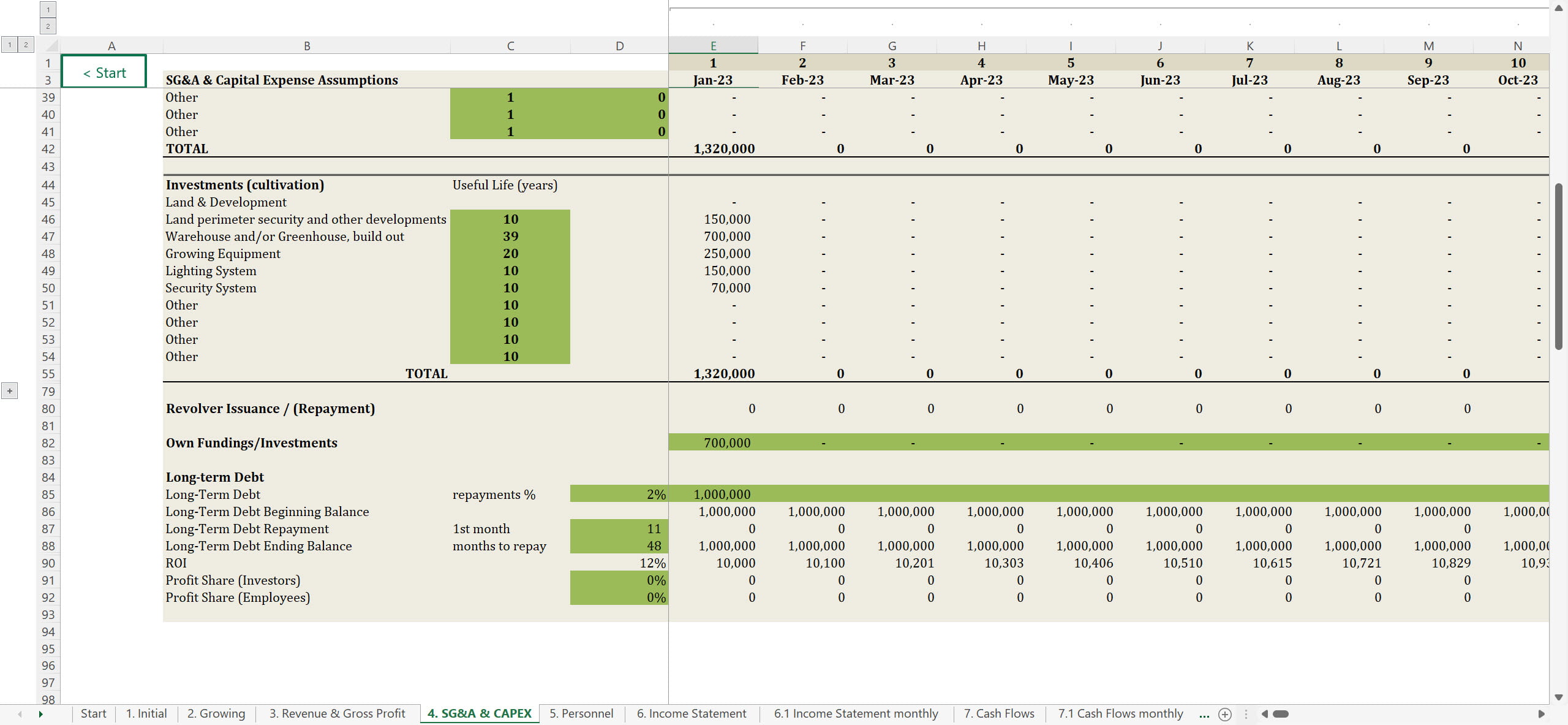Image resolution: width=1568 pixels, height=725 pixels.
Task: Show row outline level 2
Action: point(25,45)
